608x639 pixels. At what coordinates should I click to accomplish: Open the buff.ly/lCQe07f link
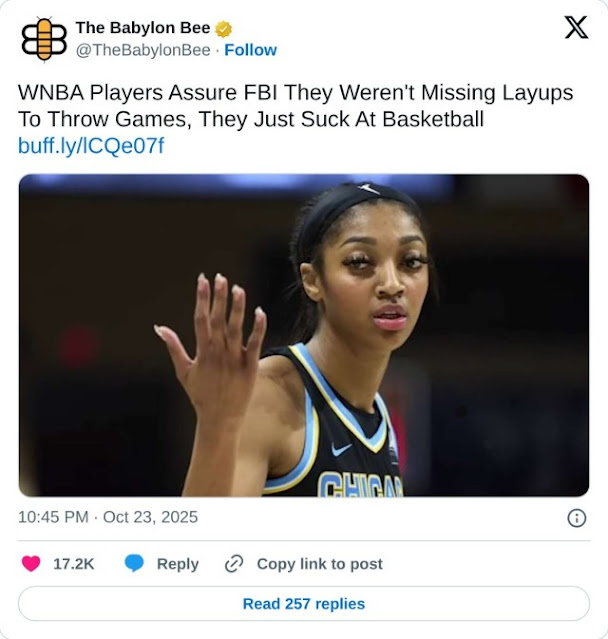(91, 146)
